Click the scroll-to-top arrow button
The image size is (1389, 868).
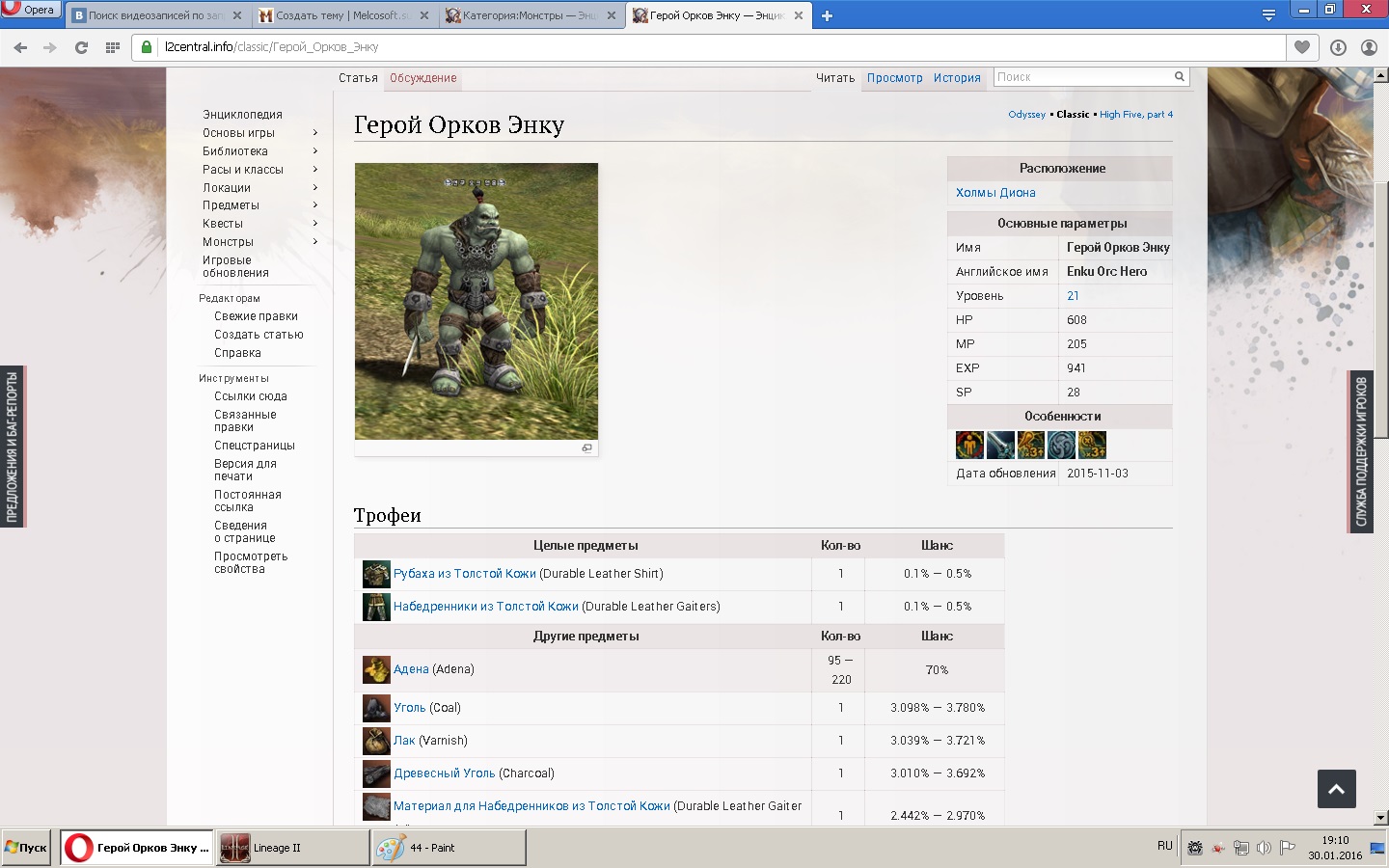point(1337,789)
